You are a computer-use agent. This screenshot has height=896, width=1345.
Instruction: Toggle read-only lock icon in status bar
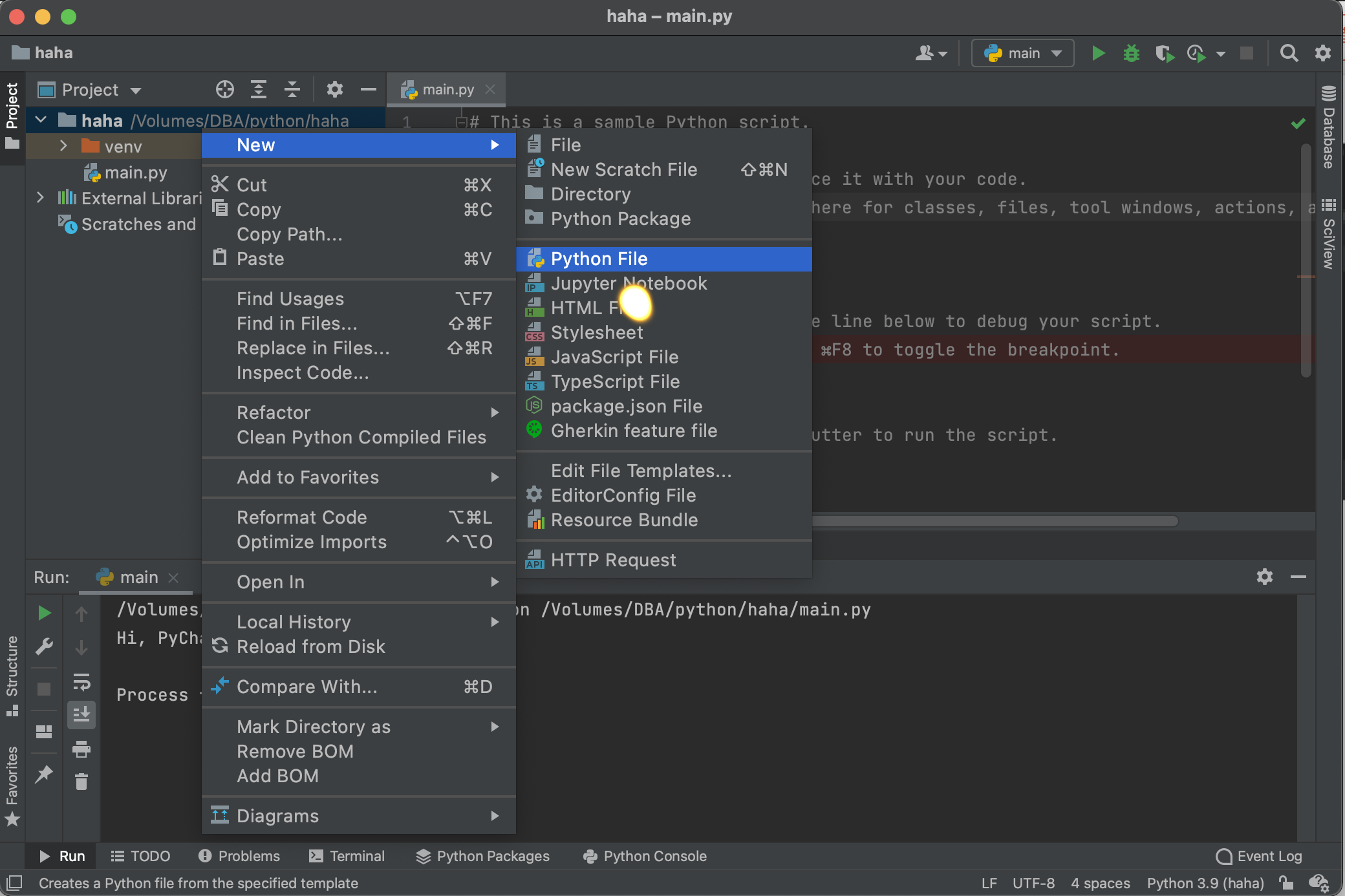pos(1286,883)
